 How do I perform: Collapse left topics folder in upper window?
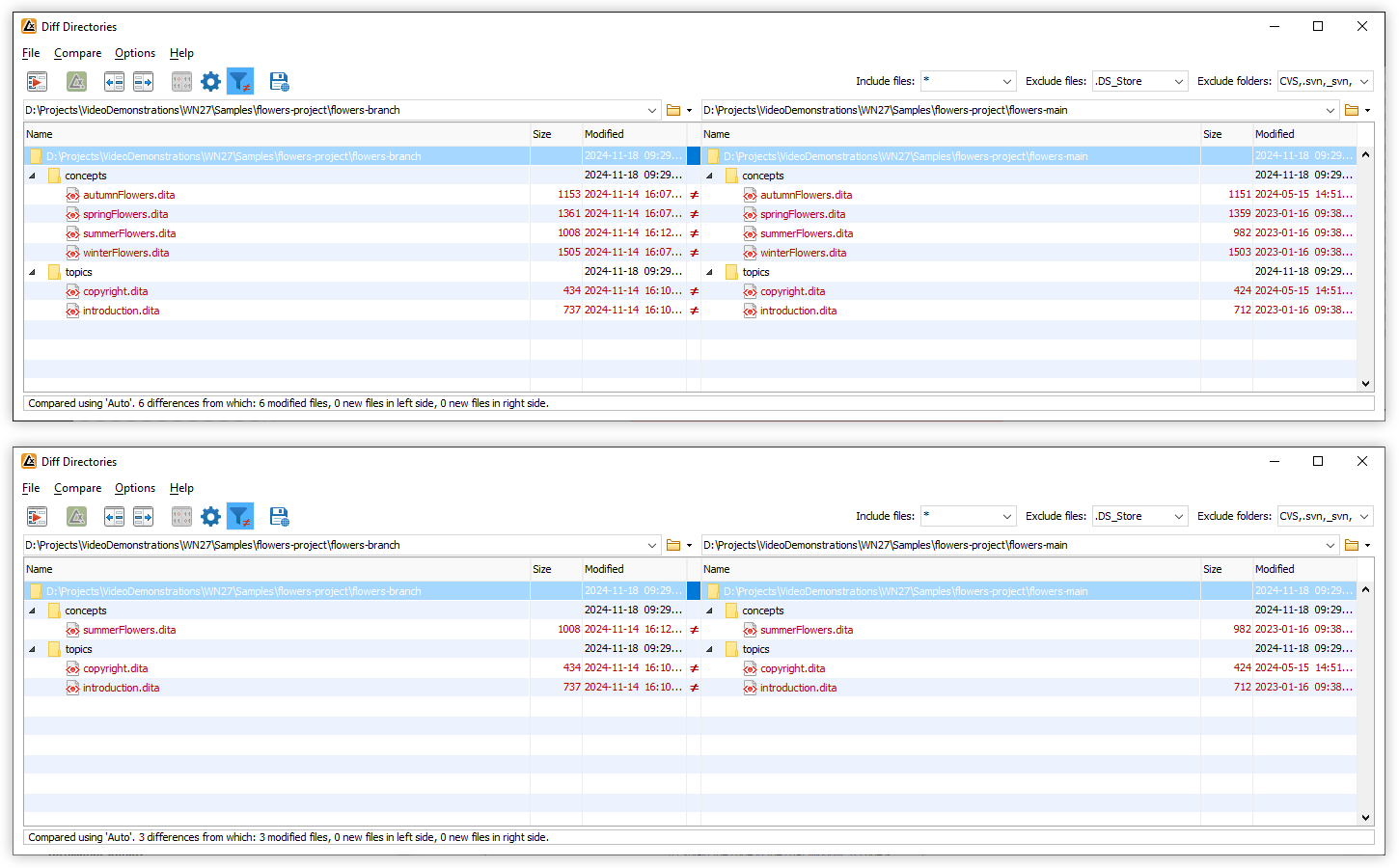click(x=32, y=272)
